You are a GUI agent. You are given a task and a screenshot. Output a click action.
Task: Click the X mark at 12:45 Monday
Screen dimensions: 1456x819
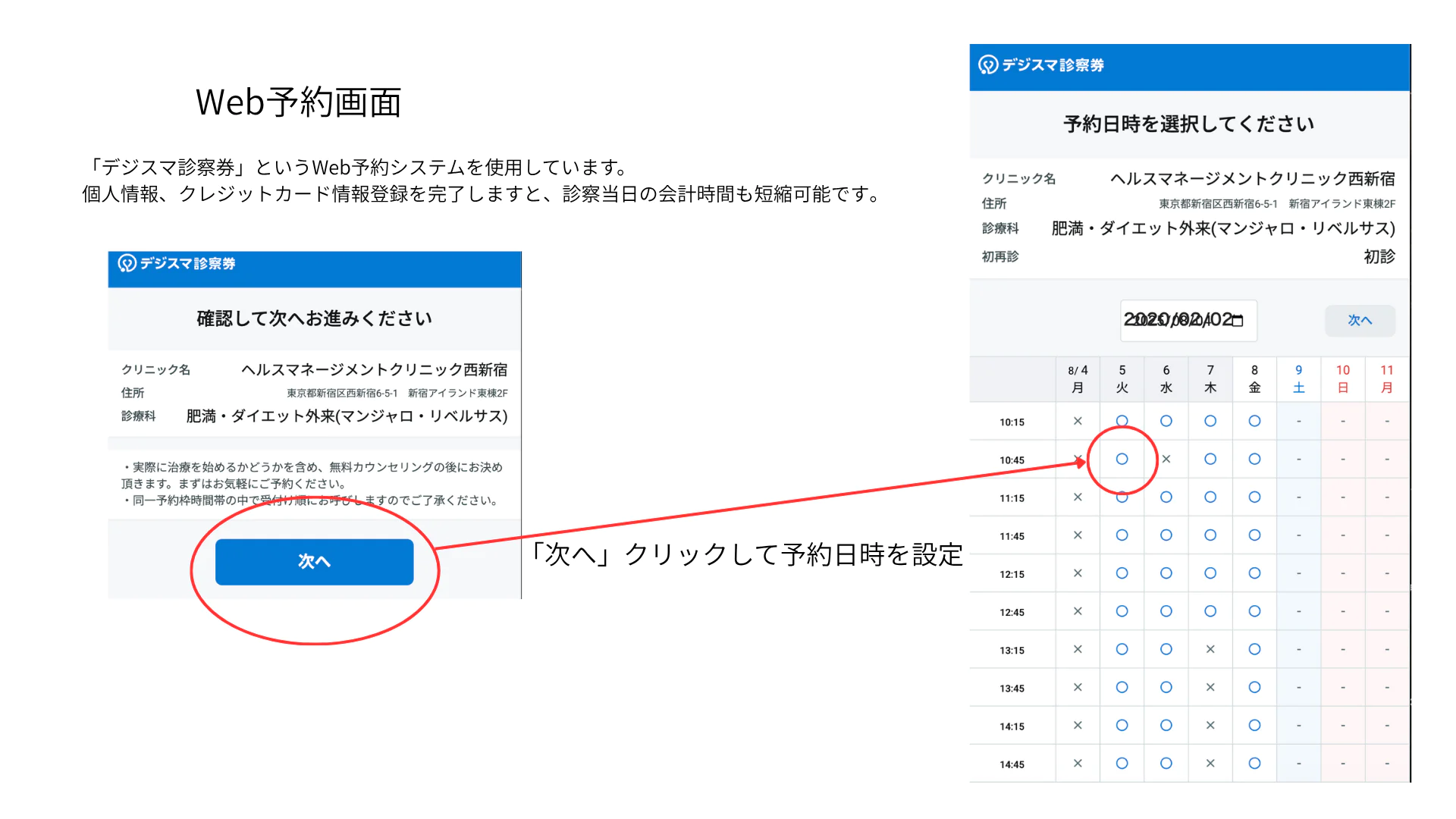pos(1078,611)
